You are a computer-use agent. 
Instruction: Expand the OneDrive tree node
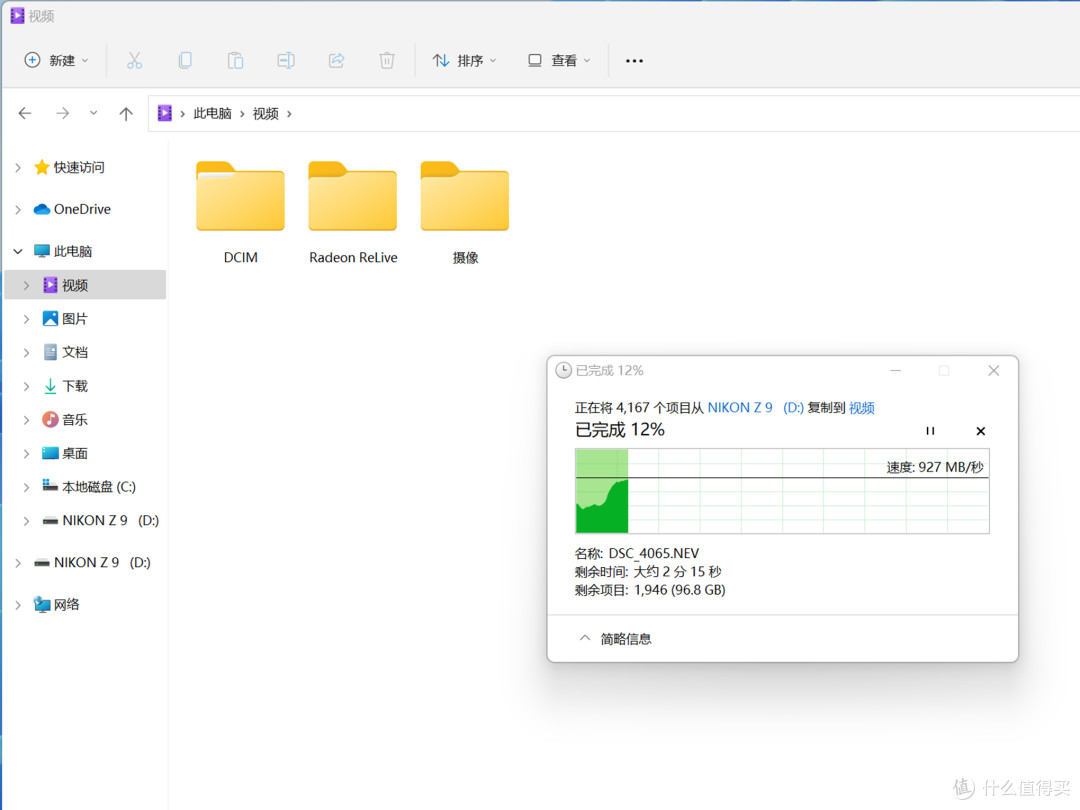(x=18, y=209)
